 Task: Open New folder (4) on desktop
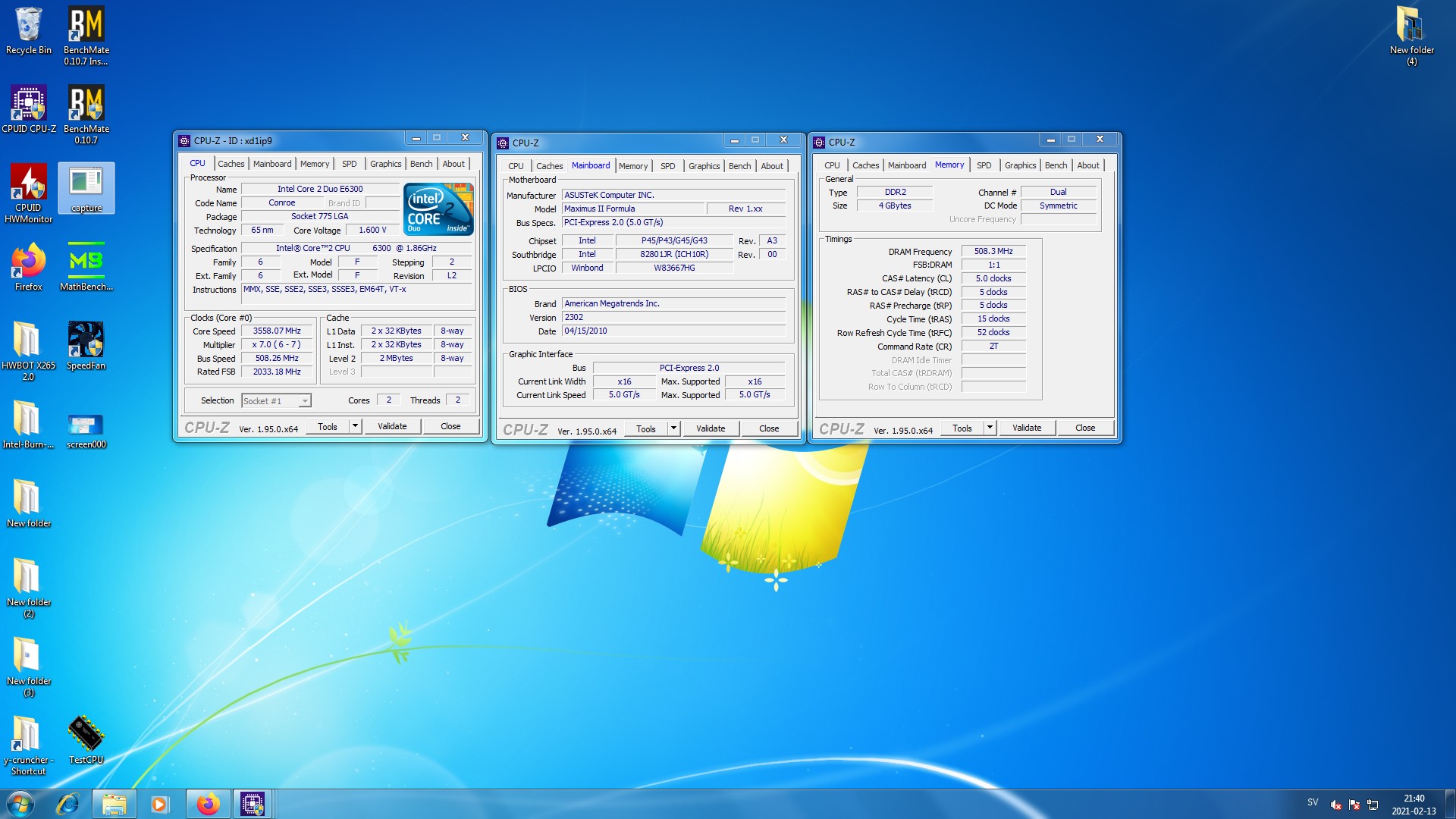click(x=1411, y=35)
